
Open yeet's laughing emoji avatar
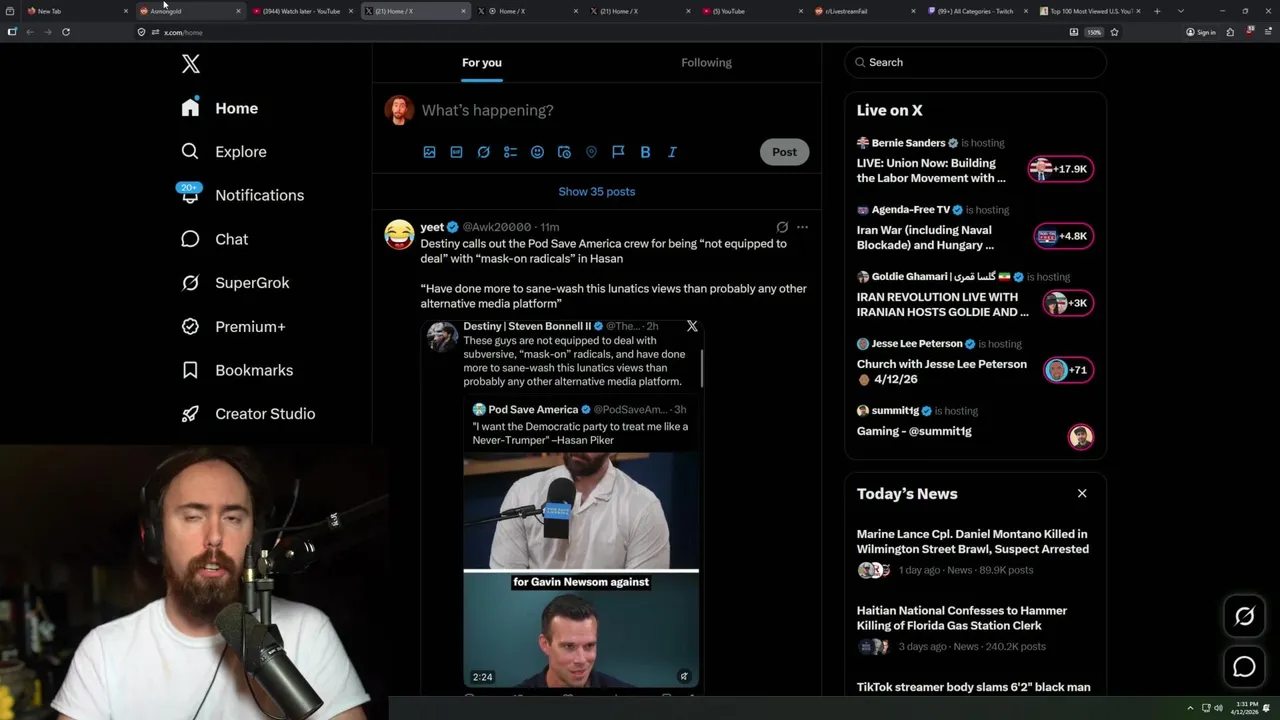399,234
